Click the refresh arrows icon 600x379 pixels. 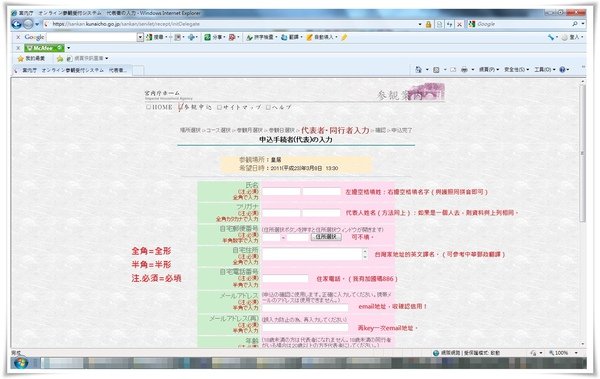(x=450, y=24)
